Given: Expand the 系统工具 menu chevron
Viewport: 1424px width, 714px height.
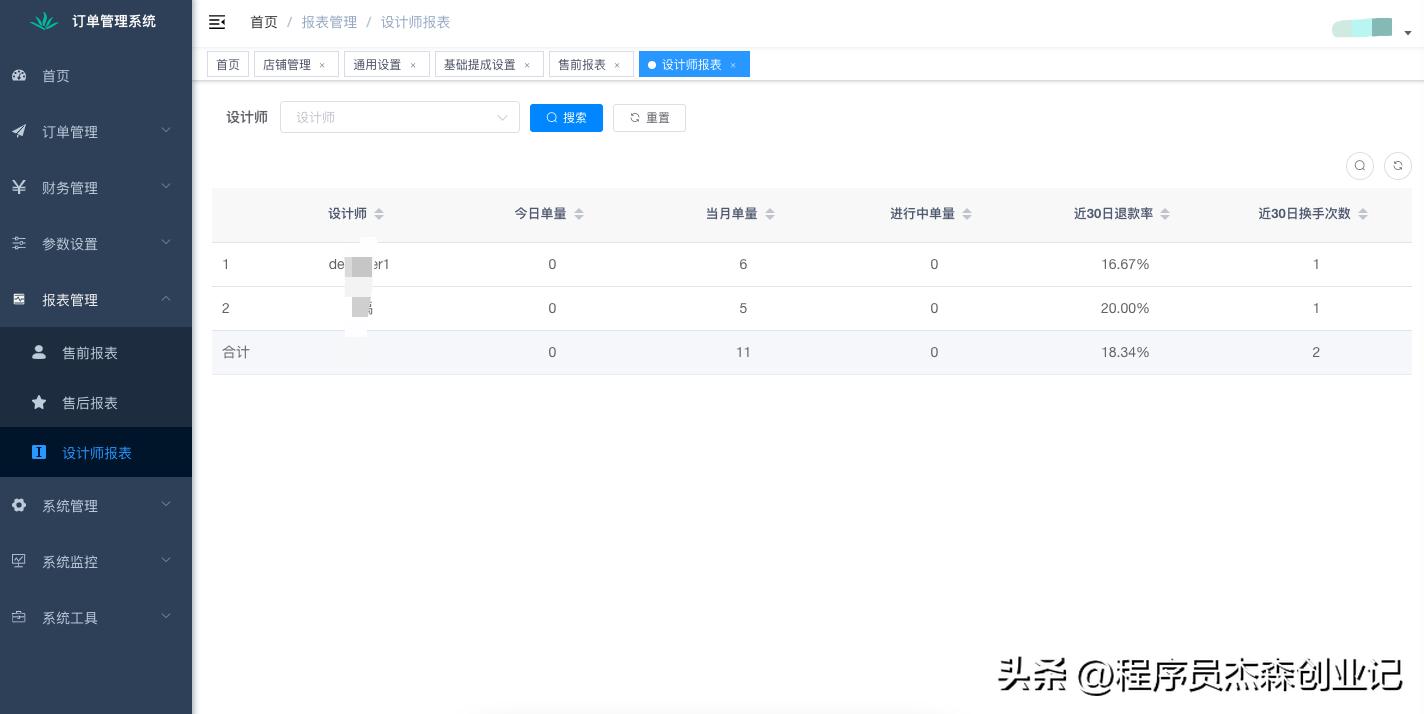Looking at the screenshot, I should click(x=166, y=618).
